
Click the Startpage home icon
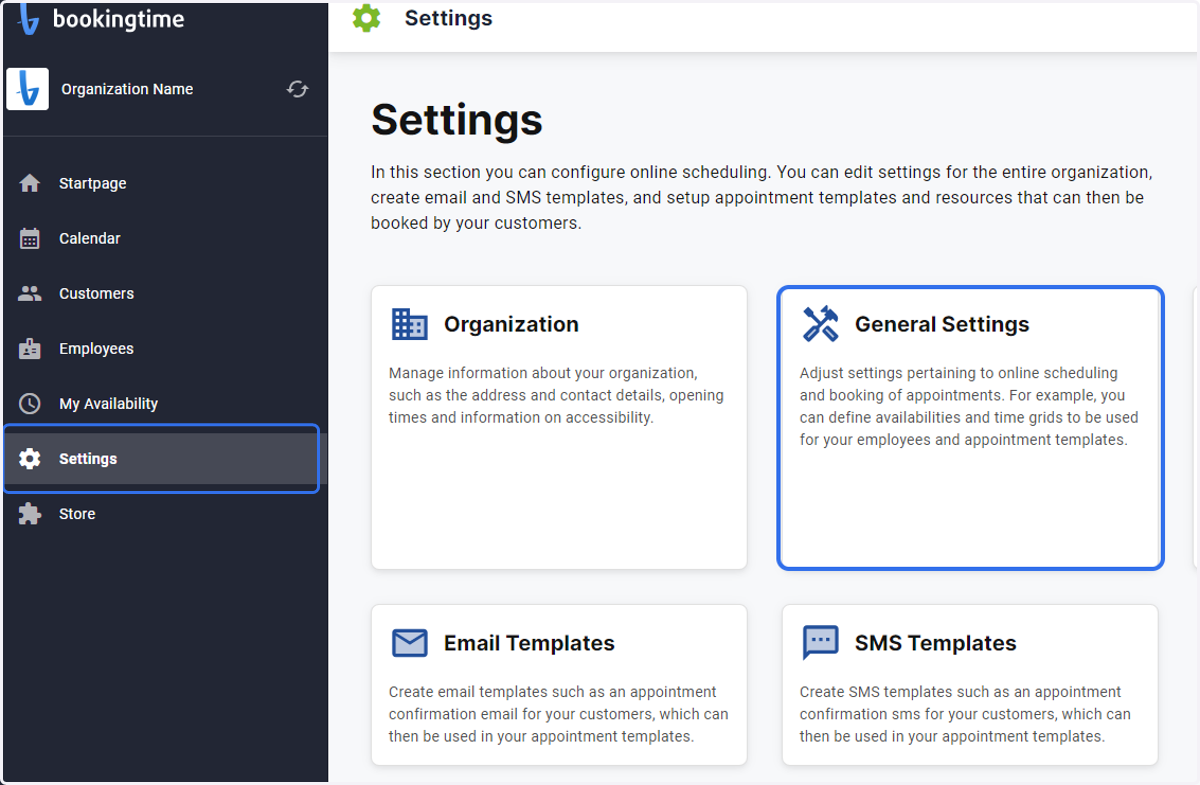click(30, 183)
